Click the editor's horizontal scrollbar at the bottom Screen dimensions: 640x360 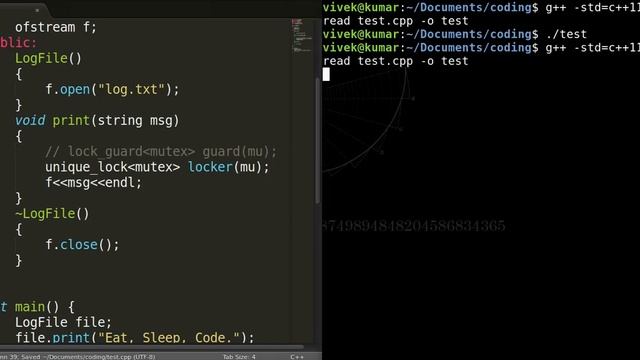(x=152, y=347)
